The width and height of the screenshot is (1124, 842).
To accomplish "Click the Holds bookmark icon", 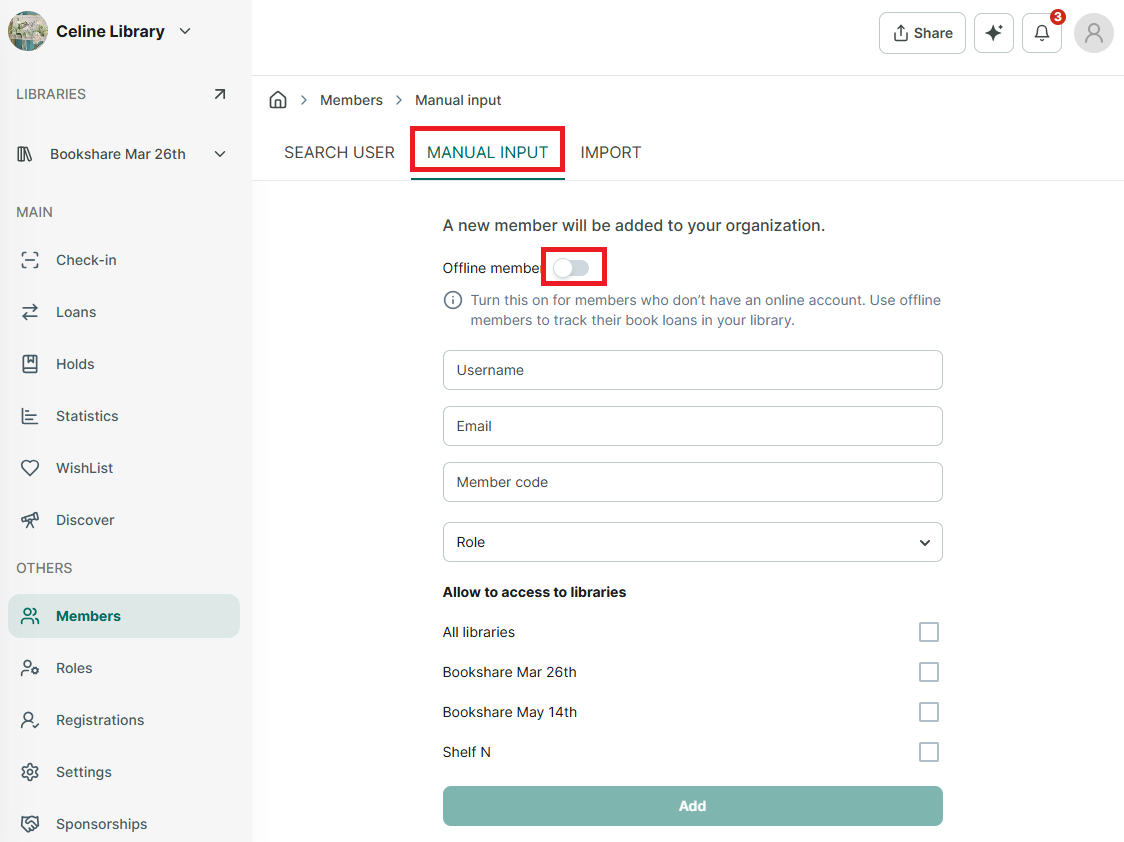I will coord(30,364).
